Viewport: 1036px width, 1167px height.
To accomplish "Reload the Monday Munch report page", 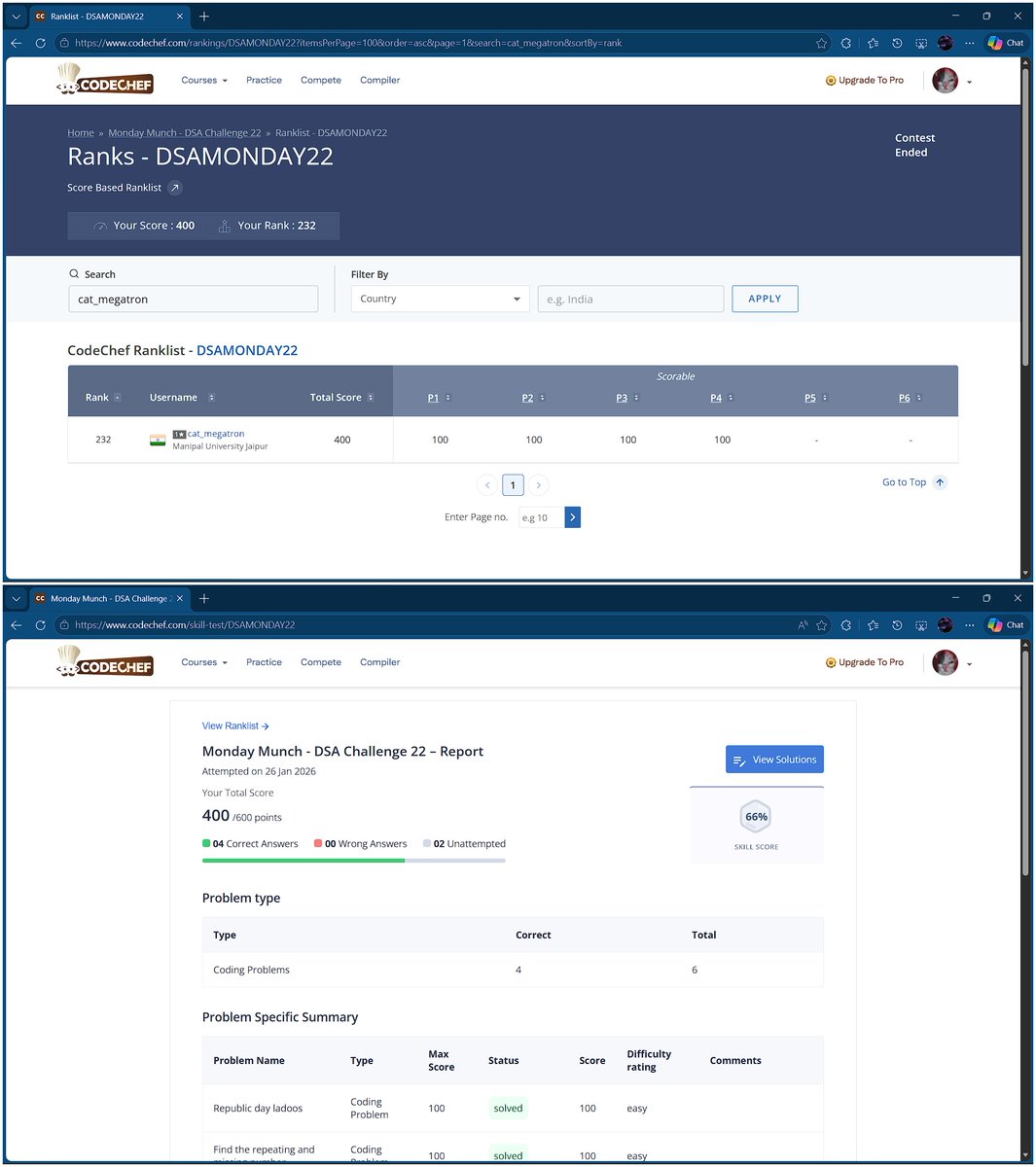I will click(x=40, y=625).
